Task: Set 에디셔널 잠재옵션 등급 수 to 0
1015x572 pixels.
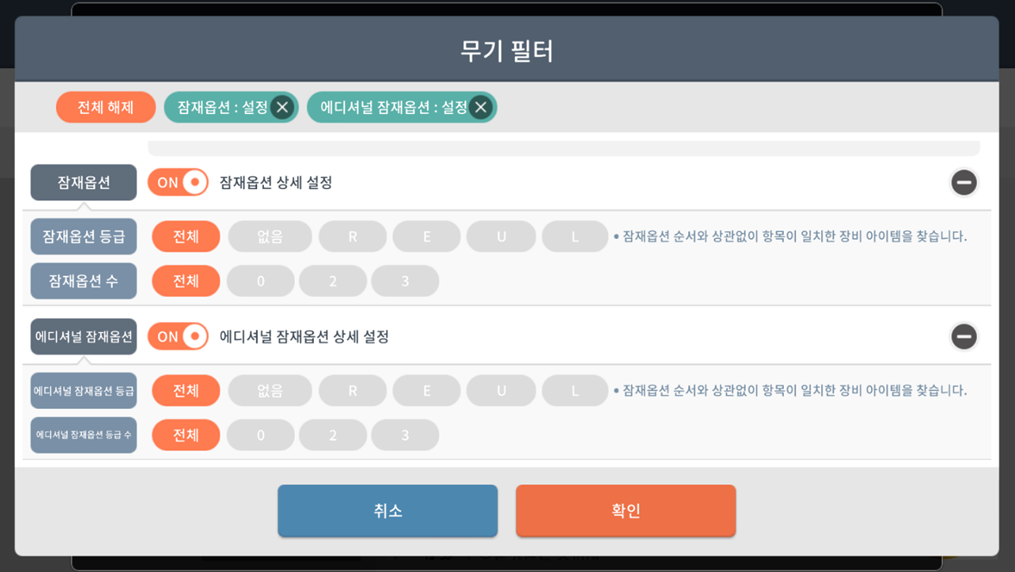Action: click(x=261, y=435)
